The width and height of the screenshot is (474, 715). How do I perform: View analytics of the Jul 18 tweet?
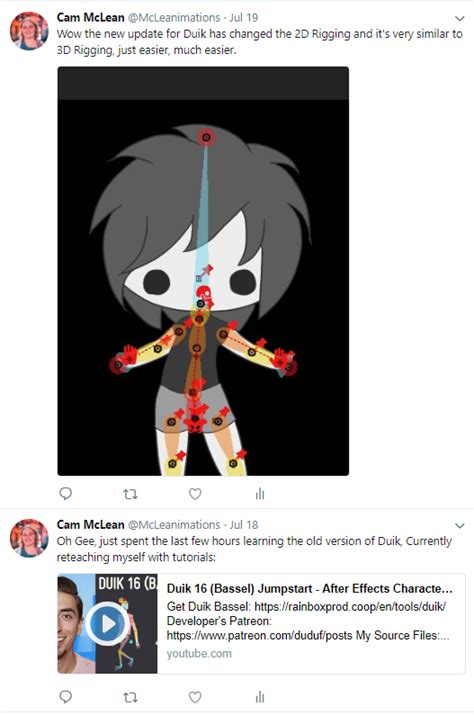(x=260, y=696)
